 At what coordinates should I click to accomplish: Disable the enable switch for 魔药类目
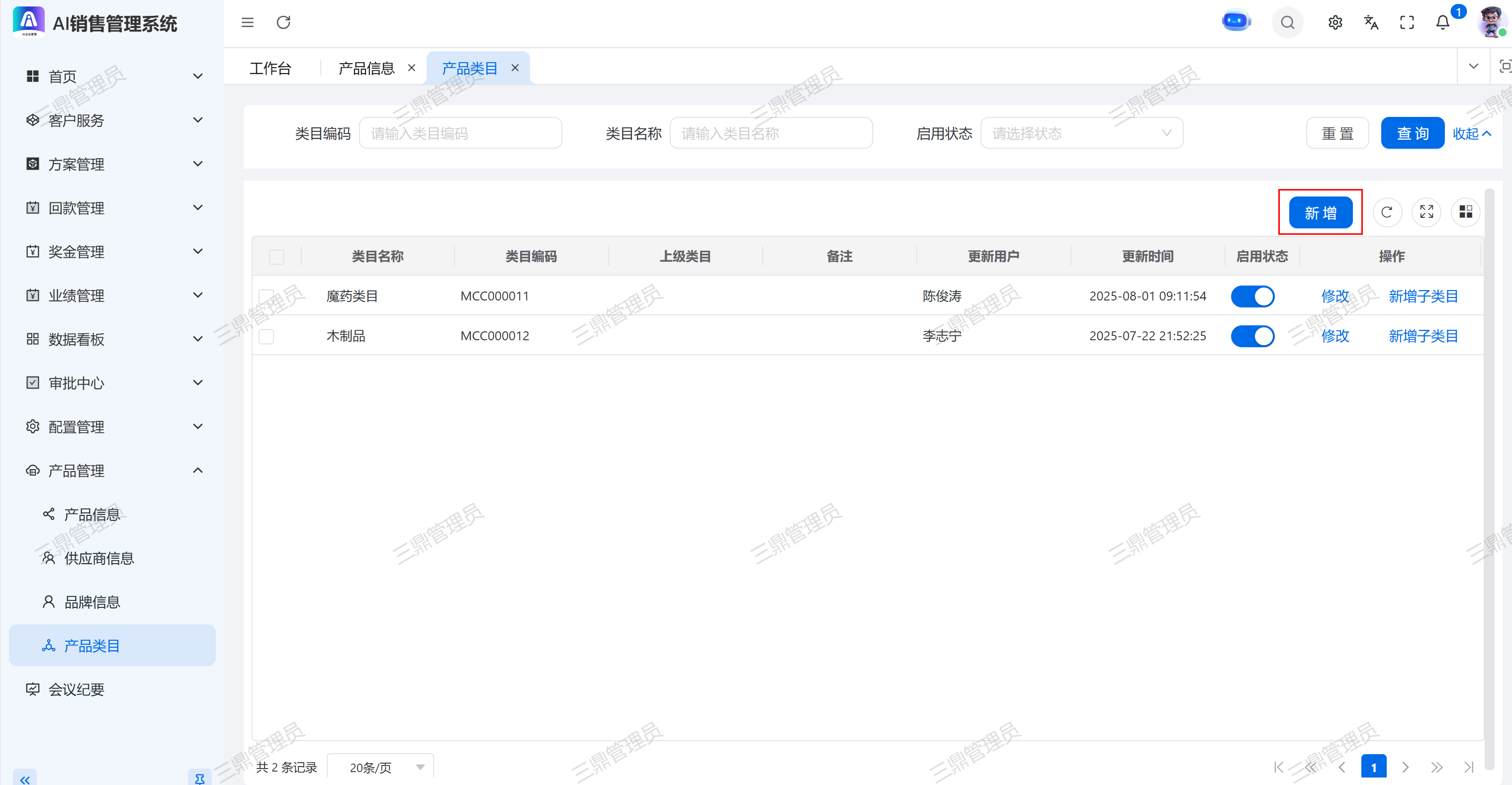[1252, 296]
